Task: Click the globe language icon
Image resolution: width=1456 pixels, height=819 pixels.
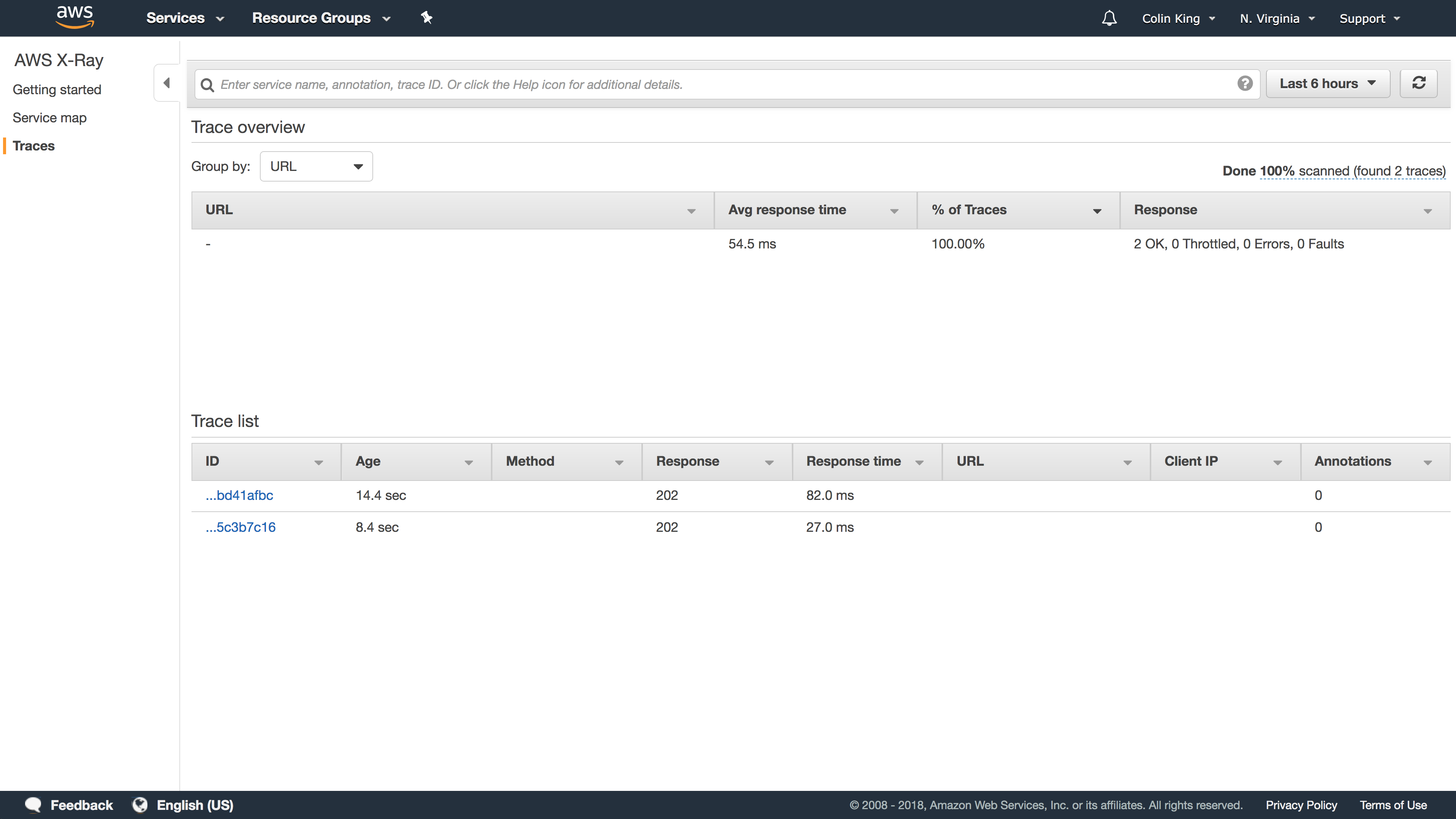Action: click(139, 804)
